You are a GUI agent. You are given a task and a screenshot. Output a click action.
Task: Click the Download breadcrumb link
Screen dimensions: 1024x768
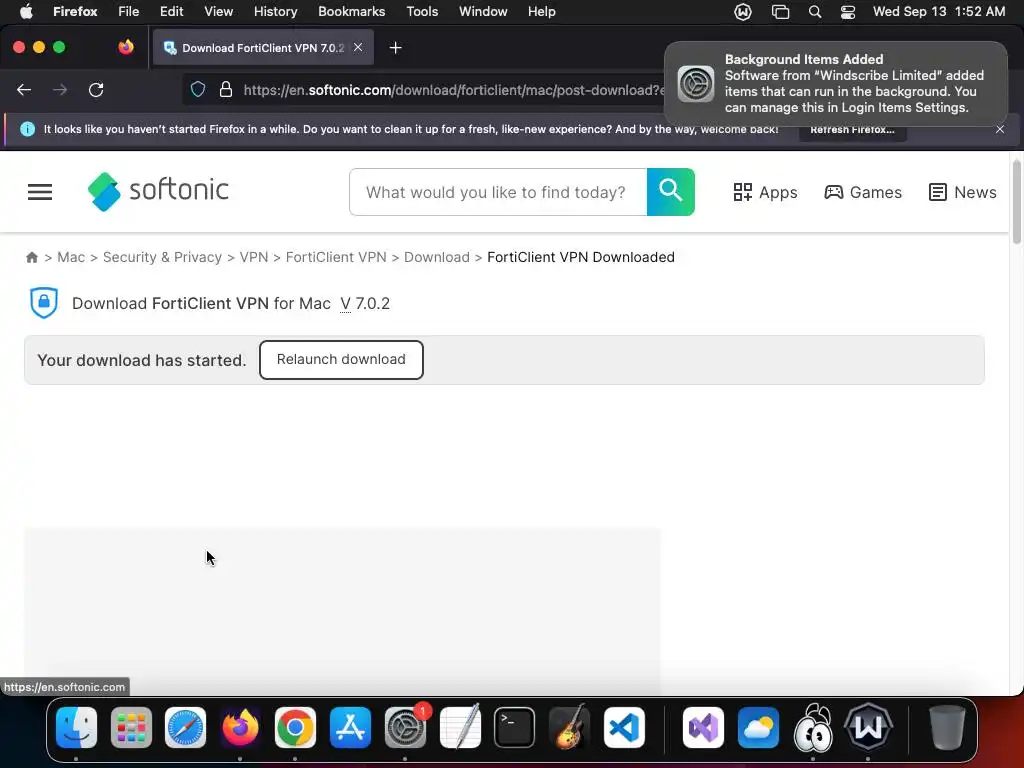[x=437, y=257]
